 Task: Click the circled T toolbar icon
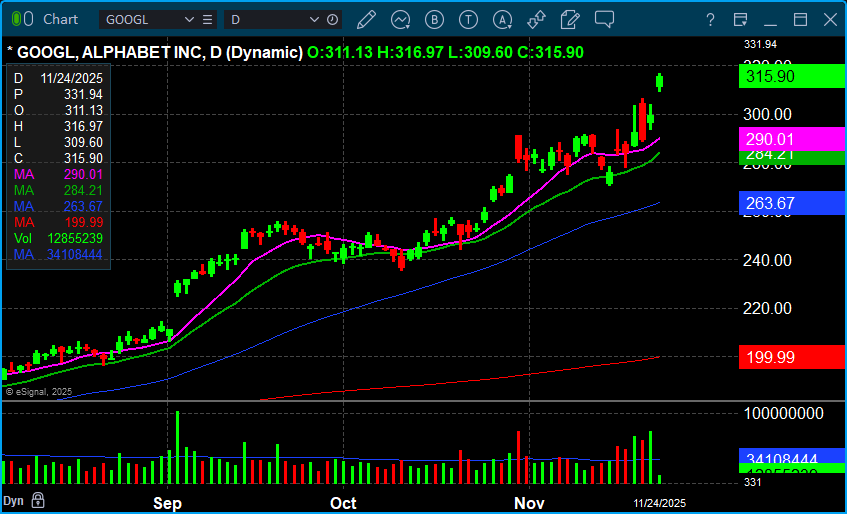point(468,20)
